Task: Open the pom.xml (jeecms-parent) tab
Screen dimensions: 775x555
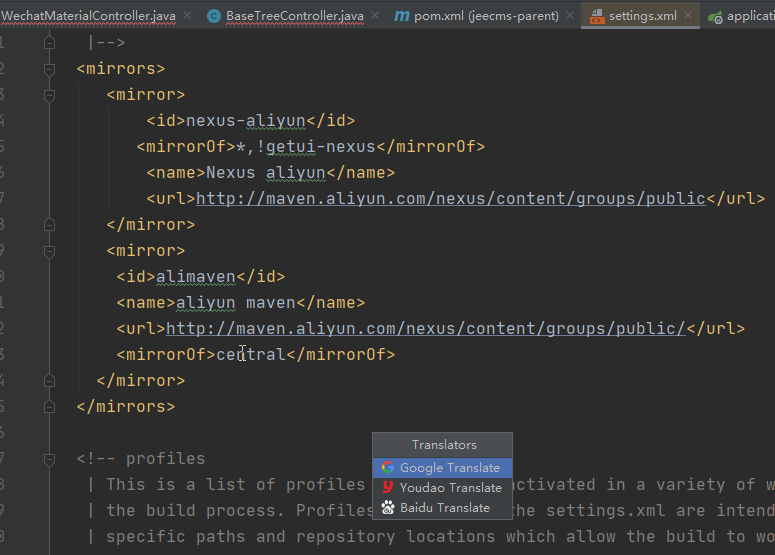Action: (485, 16)
